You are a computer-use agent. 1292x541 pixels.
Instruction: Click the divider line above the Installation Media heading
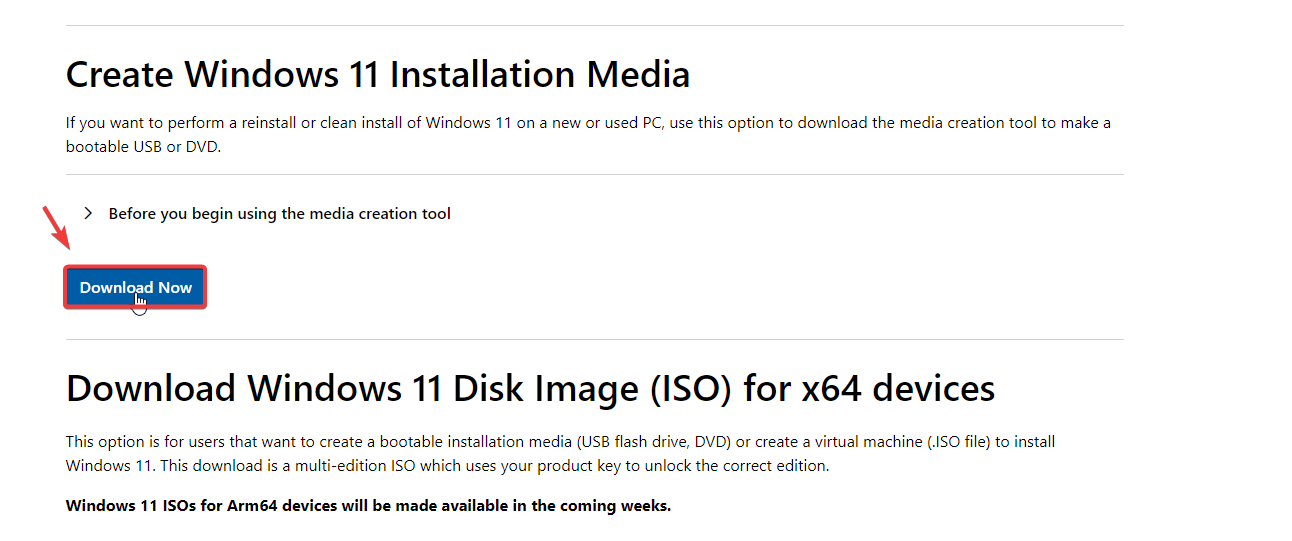pyautogui.click(x=594, y=26)
